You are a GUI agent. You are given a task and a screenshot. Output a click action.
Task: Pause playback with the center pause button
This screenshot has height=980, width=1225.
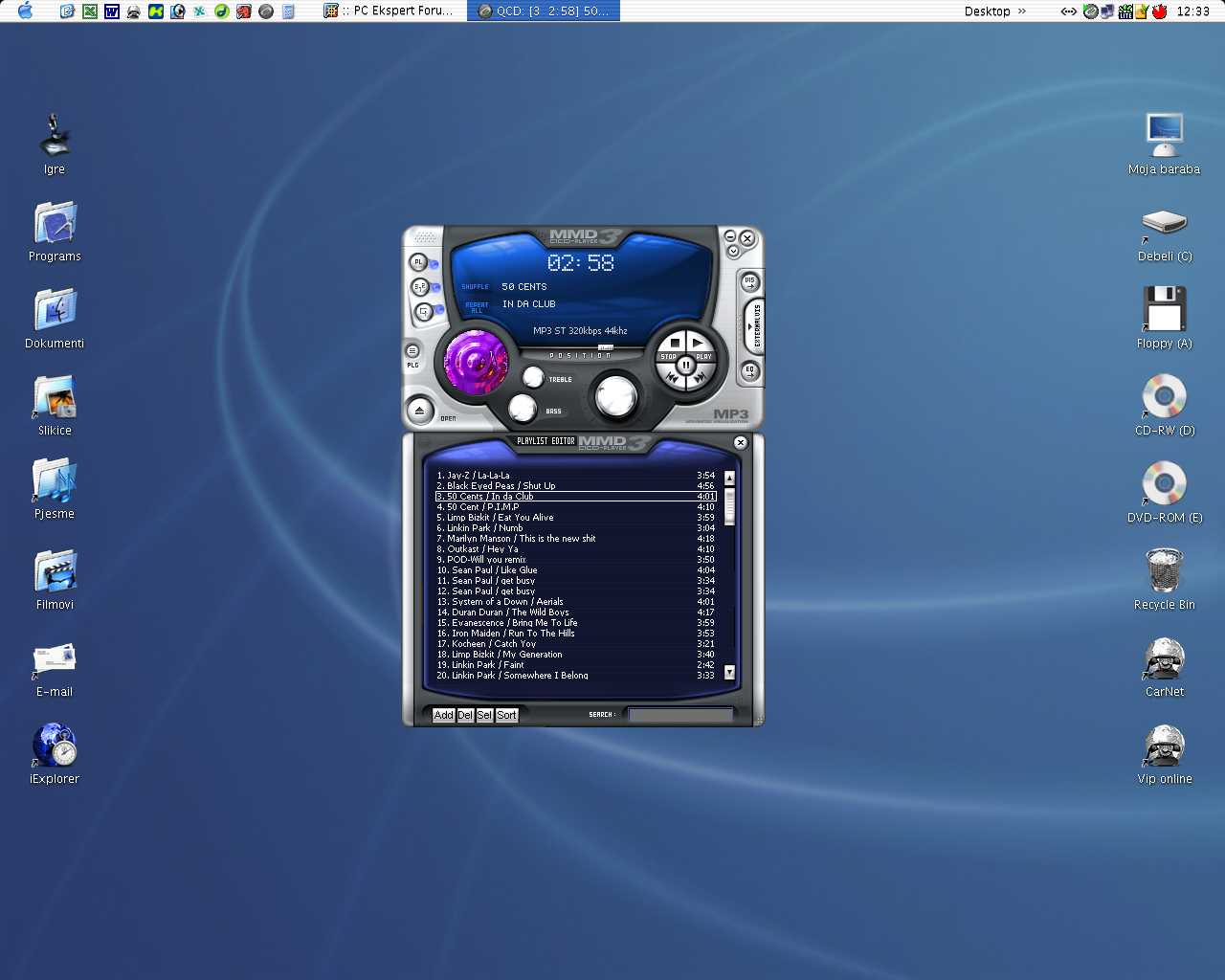(x=685, y=365)
